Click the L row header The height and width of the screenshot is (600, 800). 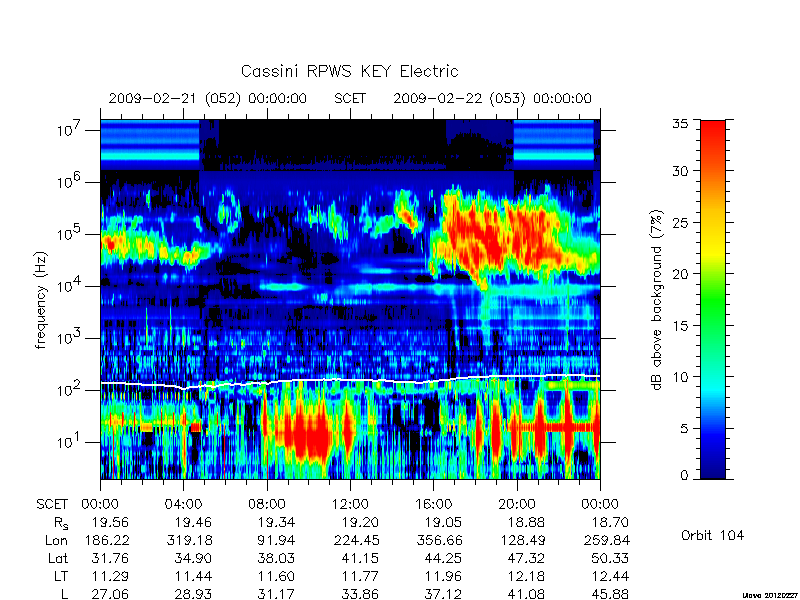(x=64, y=594)
